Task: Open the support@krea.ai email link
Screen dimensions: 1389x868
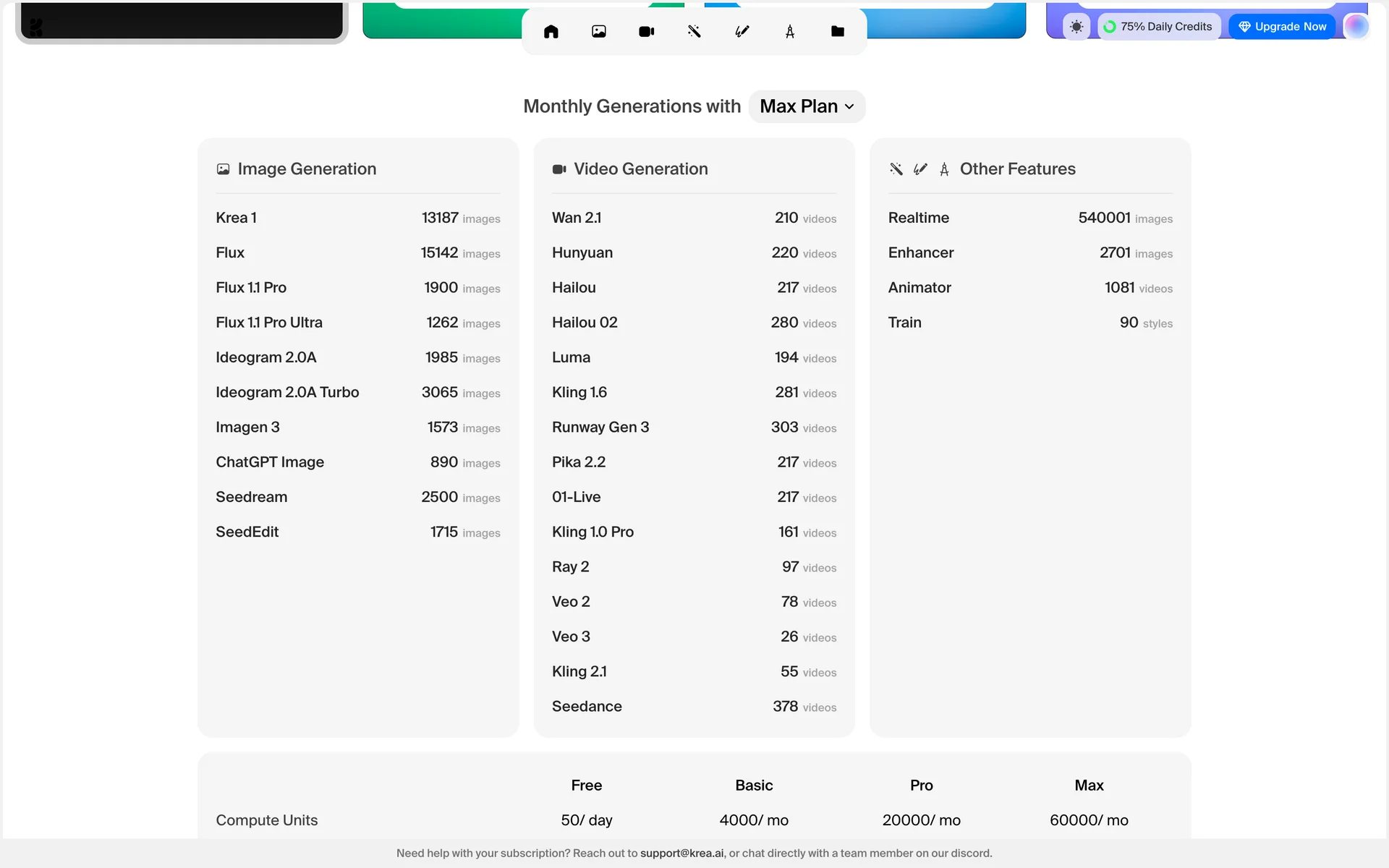Action: coord(681,853)
